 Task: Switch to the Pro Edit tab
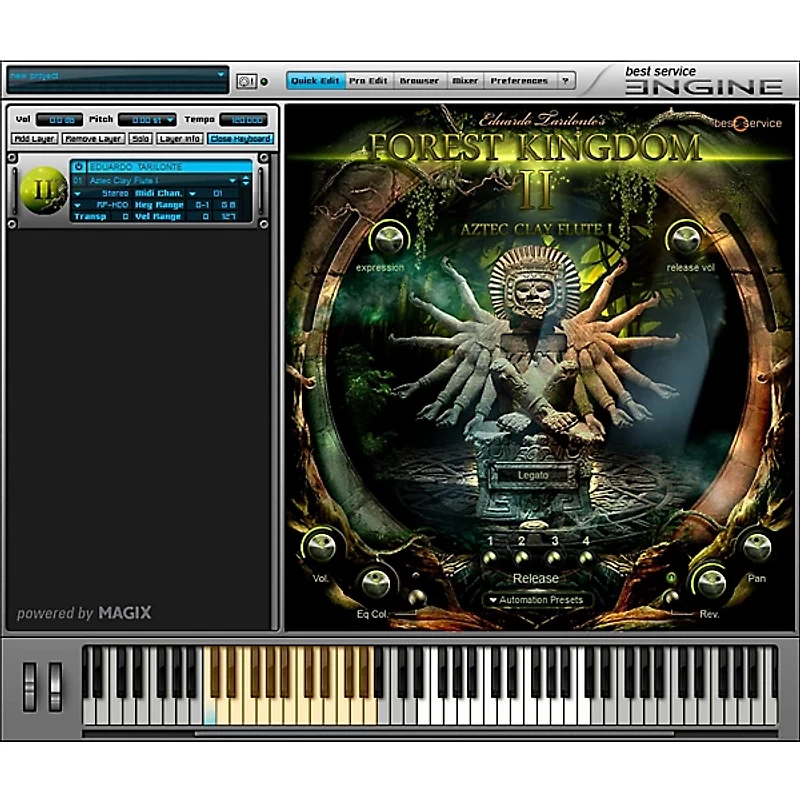click(368, 81)
